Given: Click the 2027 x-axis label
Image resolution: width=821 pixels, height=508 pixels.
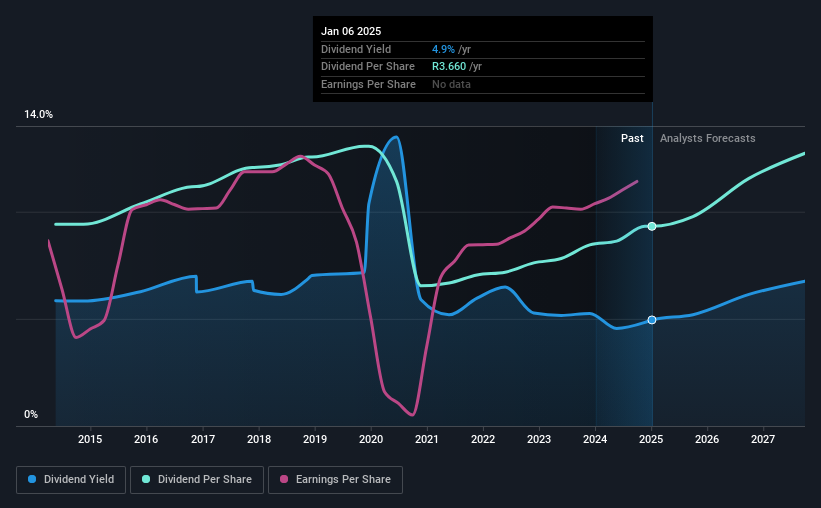Looking at the screenshot, I should pos(763,439).
